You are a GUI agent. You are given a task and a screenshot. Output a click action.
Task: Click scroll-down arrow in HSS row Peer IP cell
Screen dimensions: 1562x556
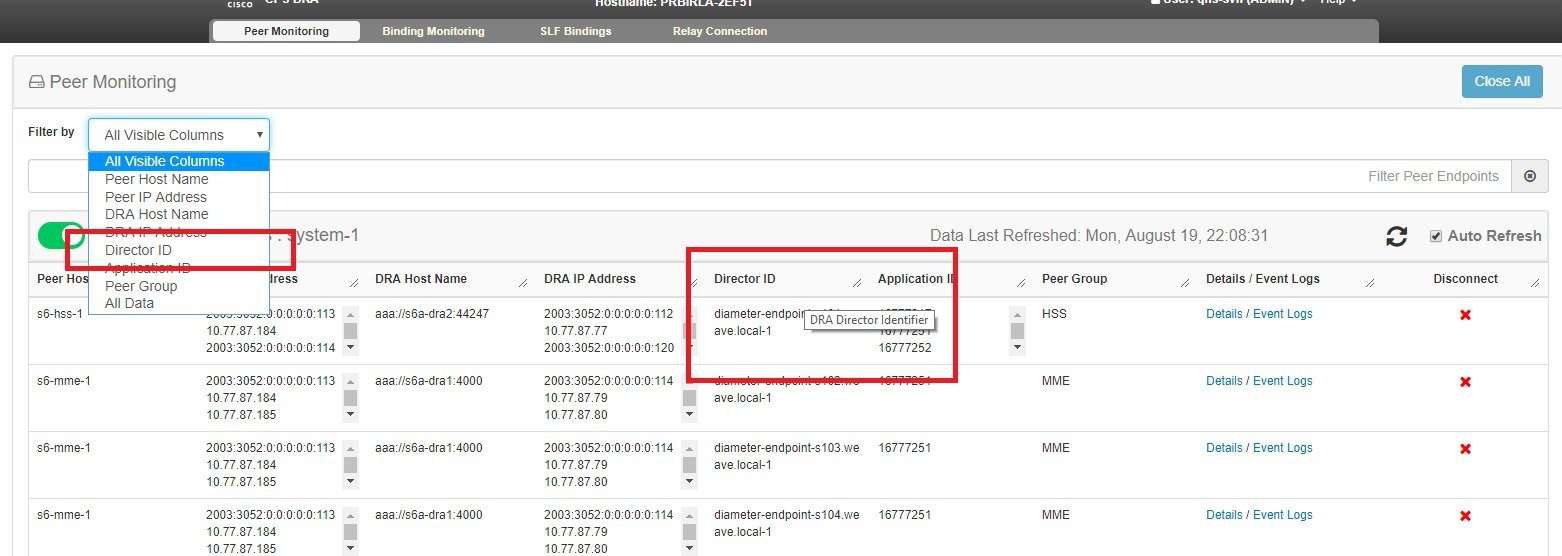point(350,348)
